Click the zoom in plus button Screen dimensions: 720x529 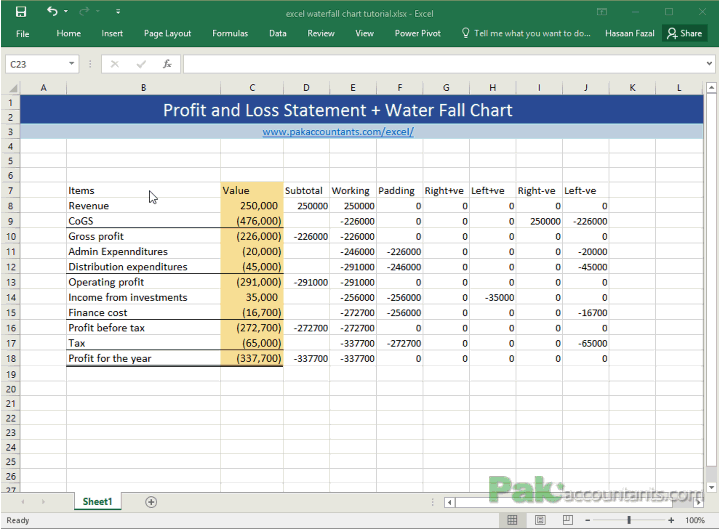point(671,520)
